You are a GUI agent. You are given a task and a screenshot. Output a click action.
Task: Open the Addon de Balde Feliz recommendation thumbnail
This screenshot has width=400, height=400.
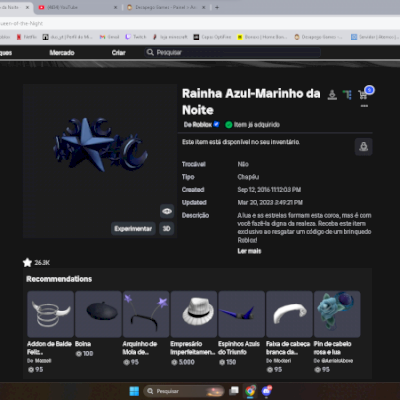(x=50, y=314)
